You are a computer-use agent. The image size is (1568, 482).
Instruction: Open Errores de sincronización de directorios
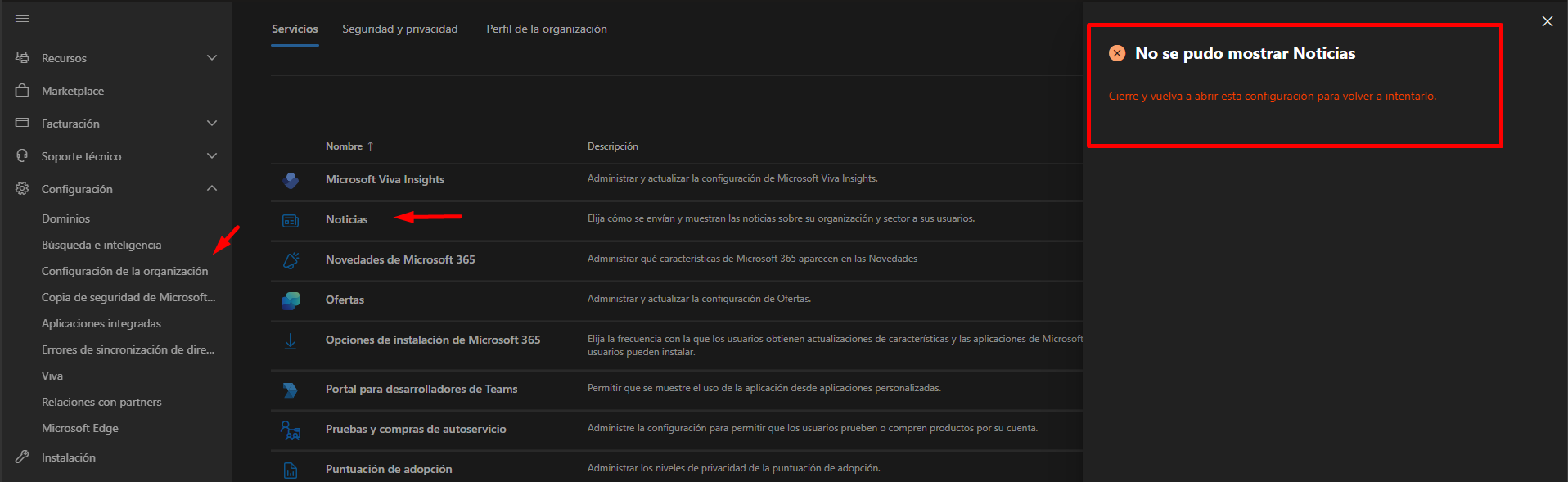tap(128, 349)
